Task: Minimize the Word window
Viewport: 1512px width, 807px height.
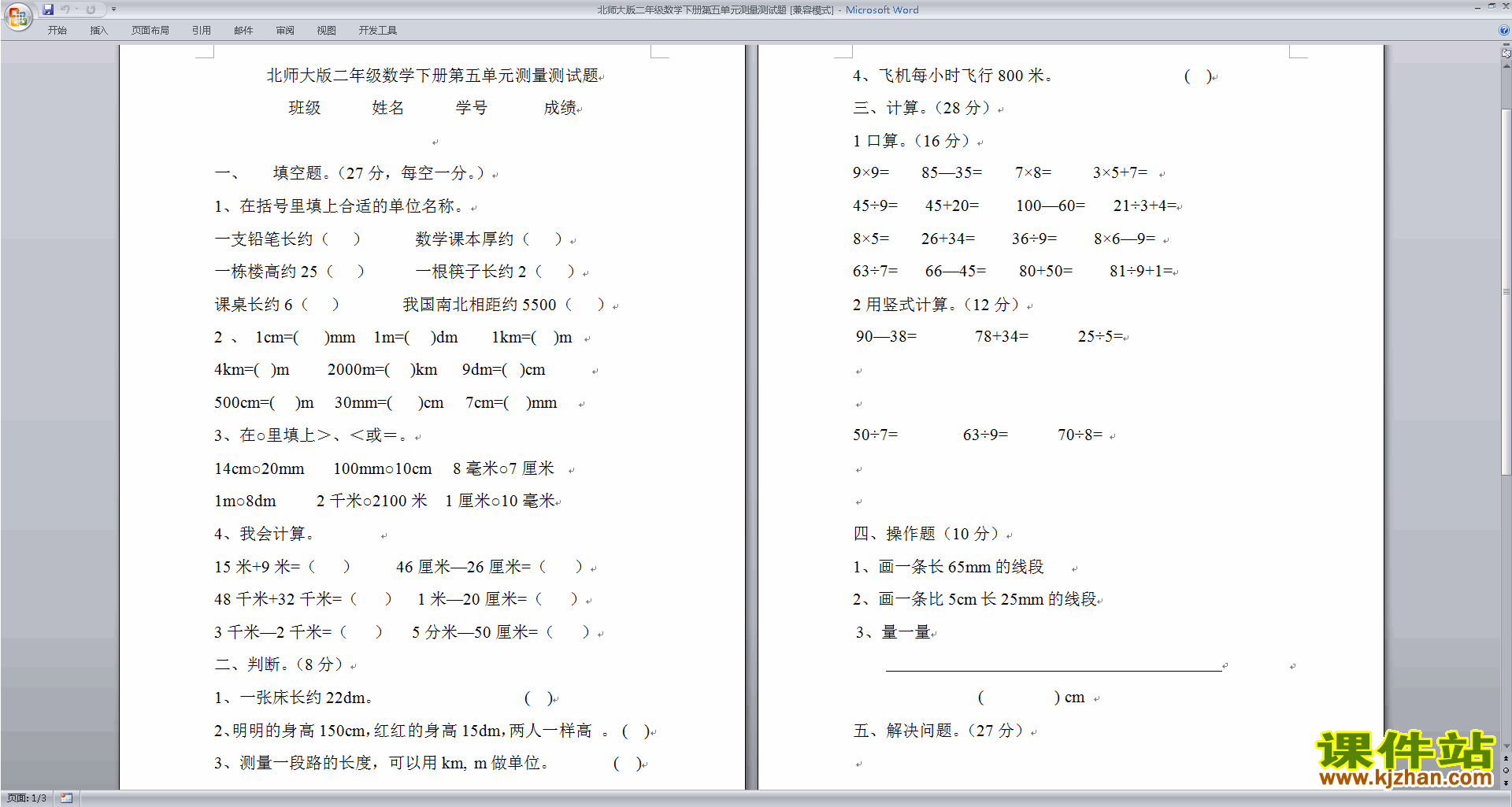Action: pos(1477,7)
